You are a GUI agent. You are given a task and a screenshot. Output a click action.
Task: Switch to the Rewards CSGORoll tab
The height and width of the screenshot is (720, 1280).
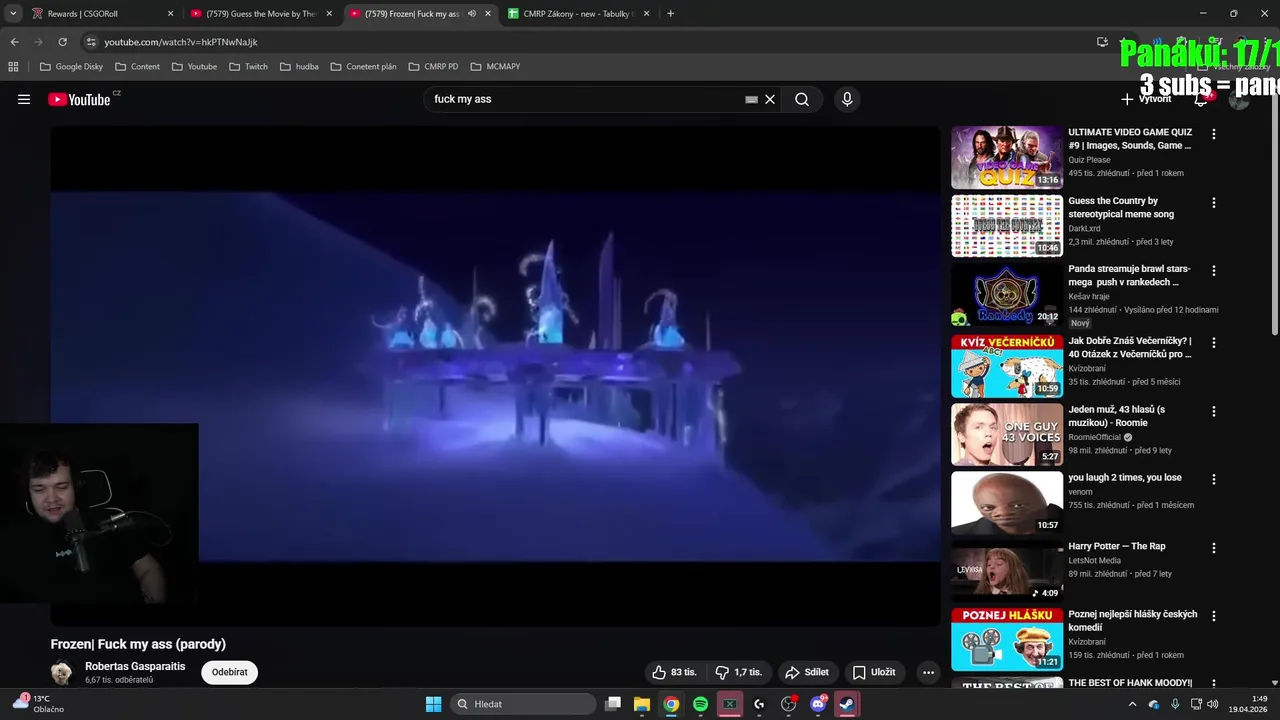tap(101, 14)
